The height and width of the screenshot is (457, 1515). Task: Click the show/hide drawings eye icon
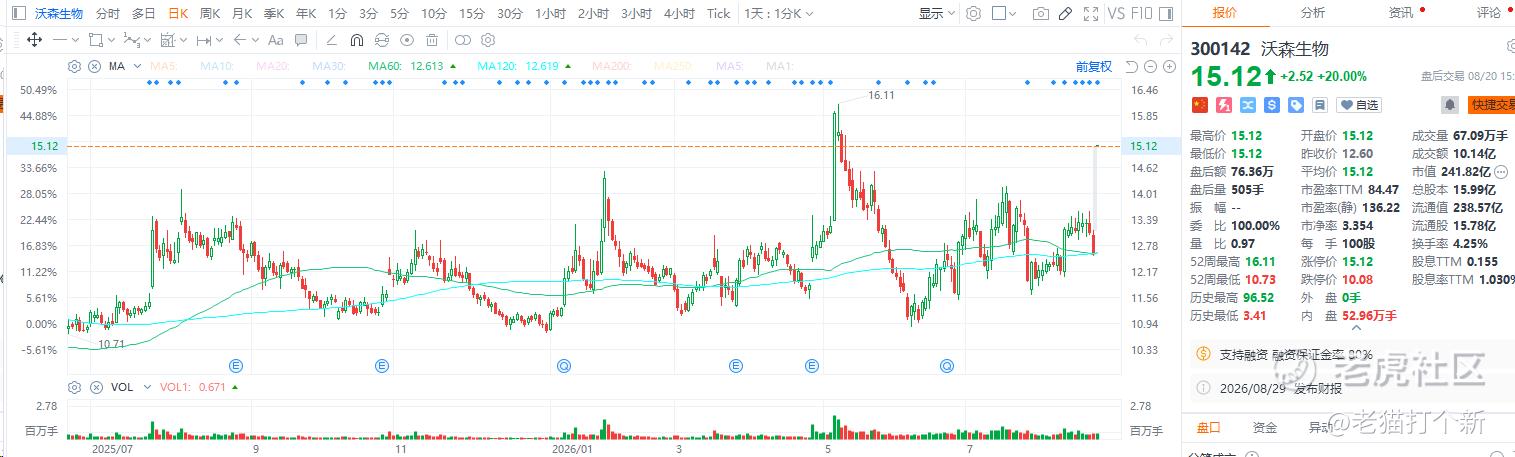(406, 40)
